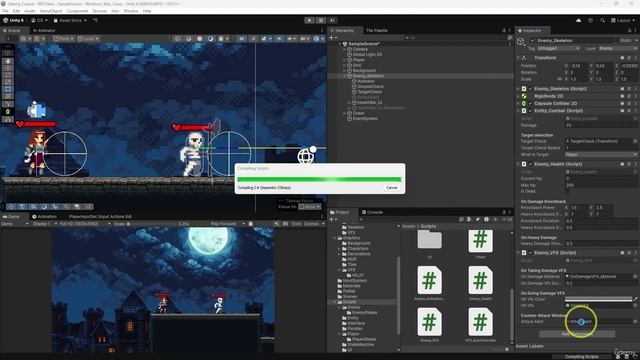This screenshot has height=360, width=640.
Task: Select the Scripts breadcrumb in Project path
Action: pos(428,226)
